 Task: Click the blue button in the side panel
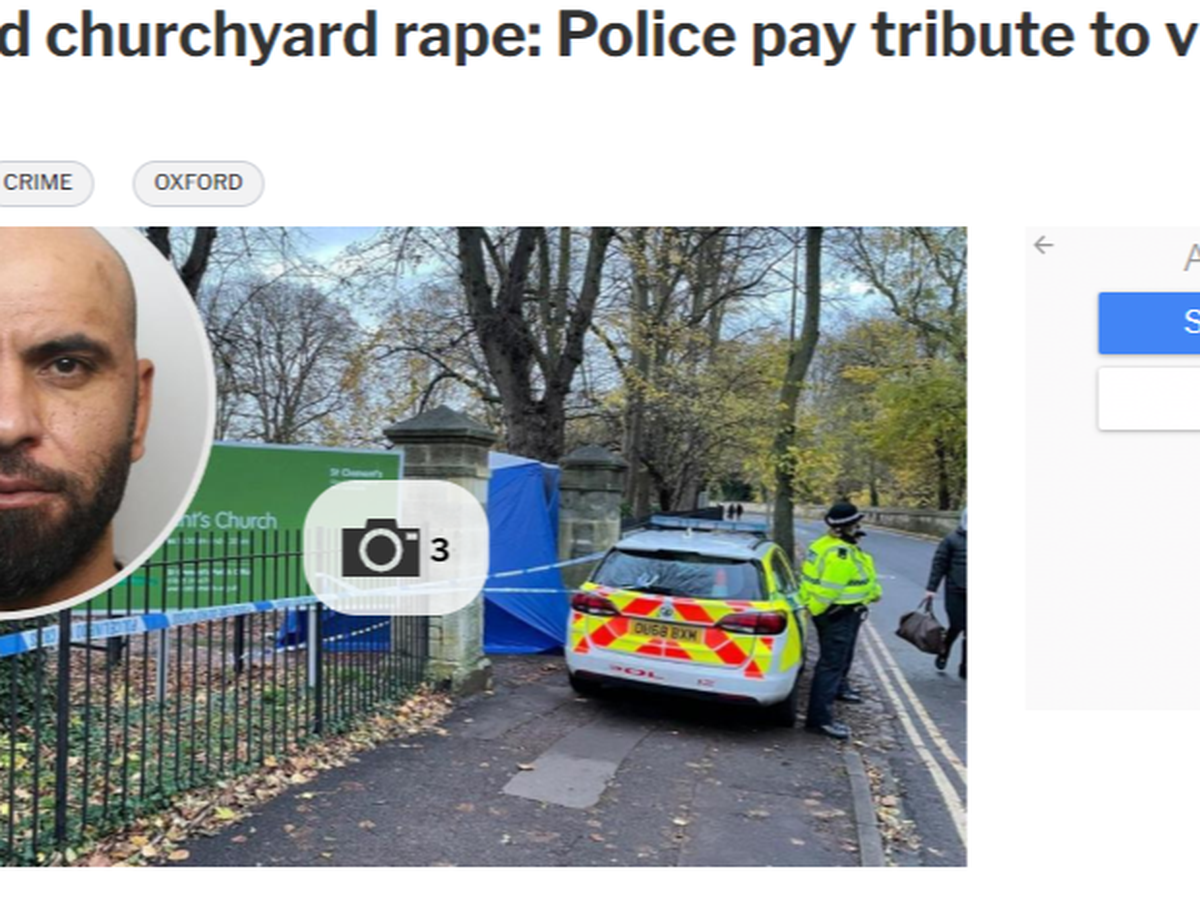[1149, 322]
